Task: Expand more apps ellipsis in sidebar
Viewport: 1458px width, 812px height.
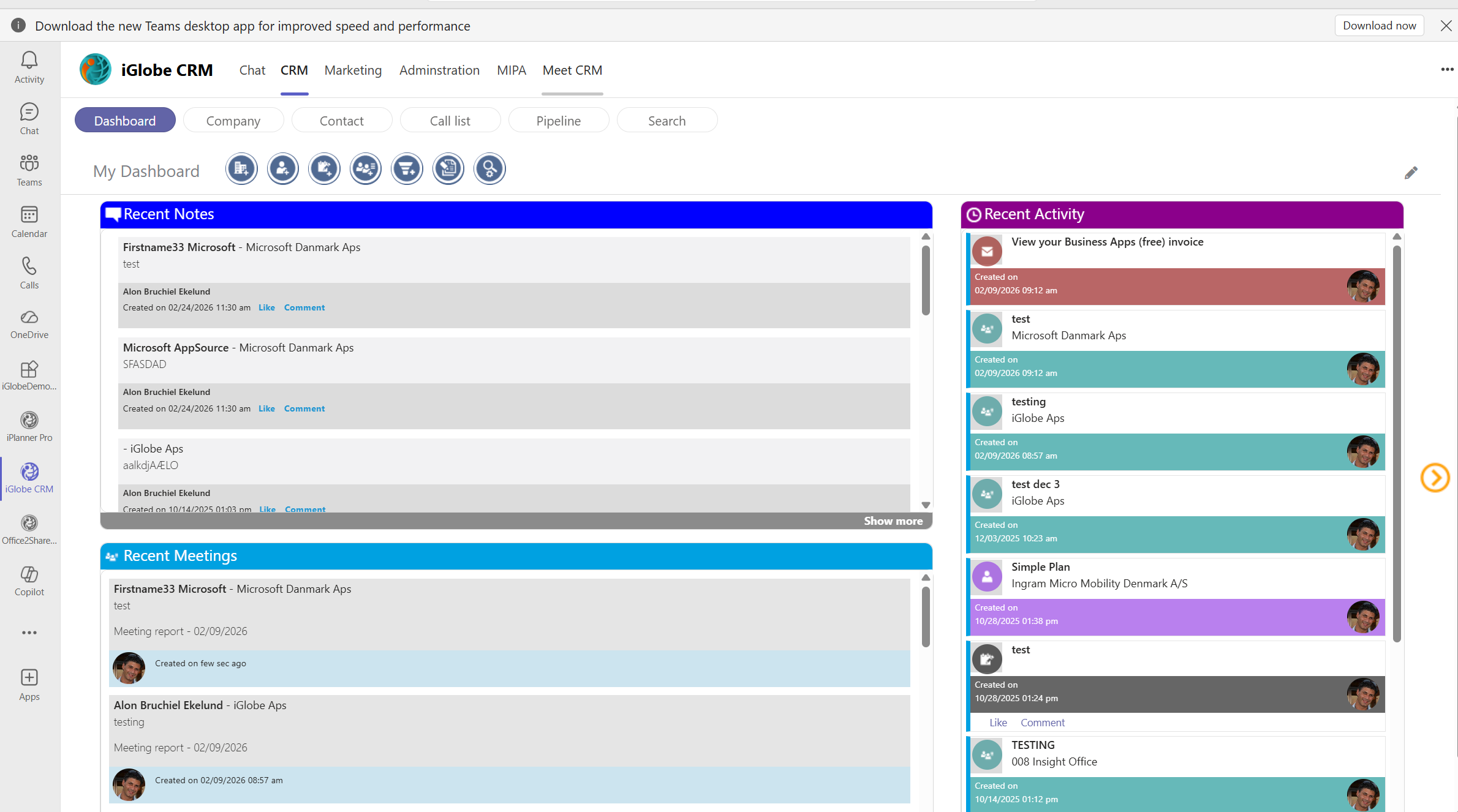Action: [29, 633]
